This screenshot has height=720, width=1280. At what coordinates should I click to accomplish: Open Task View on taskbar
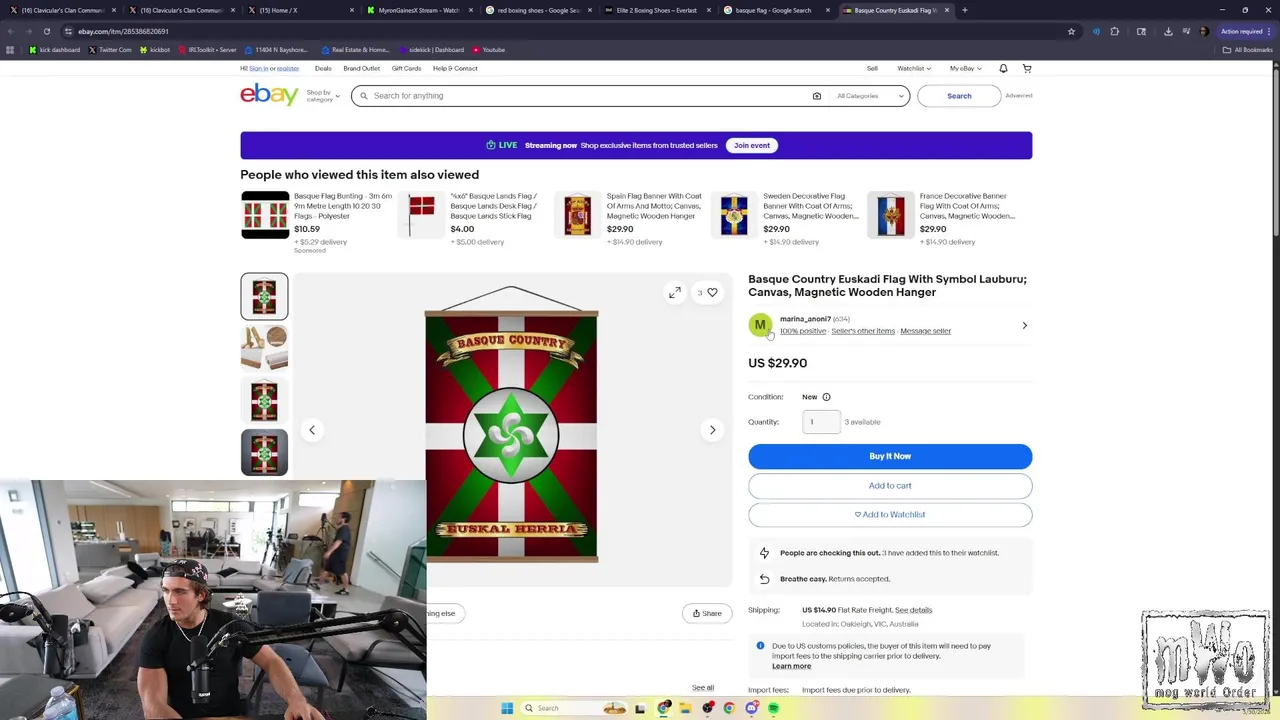point(640,708)
